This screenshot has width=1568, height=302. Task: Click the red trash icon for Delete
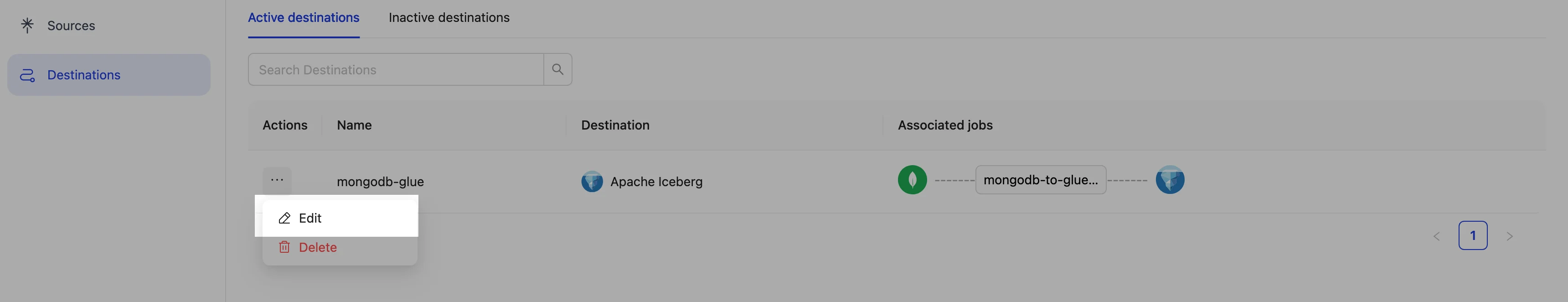(x=284, y=247)
